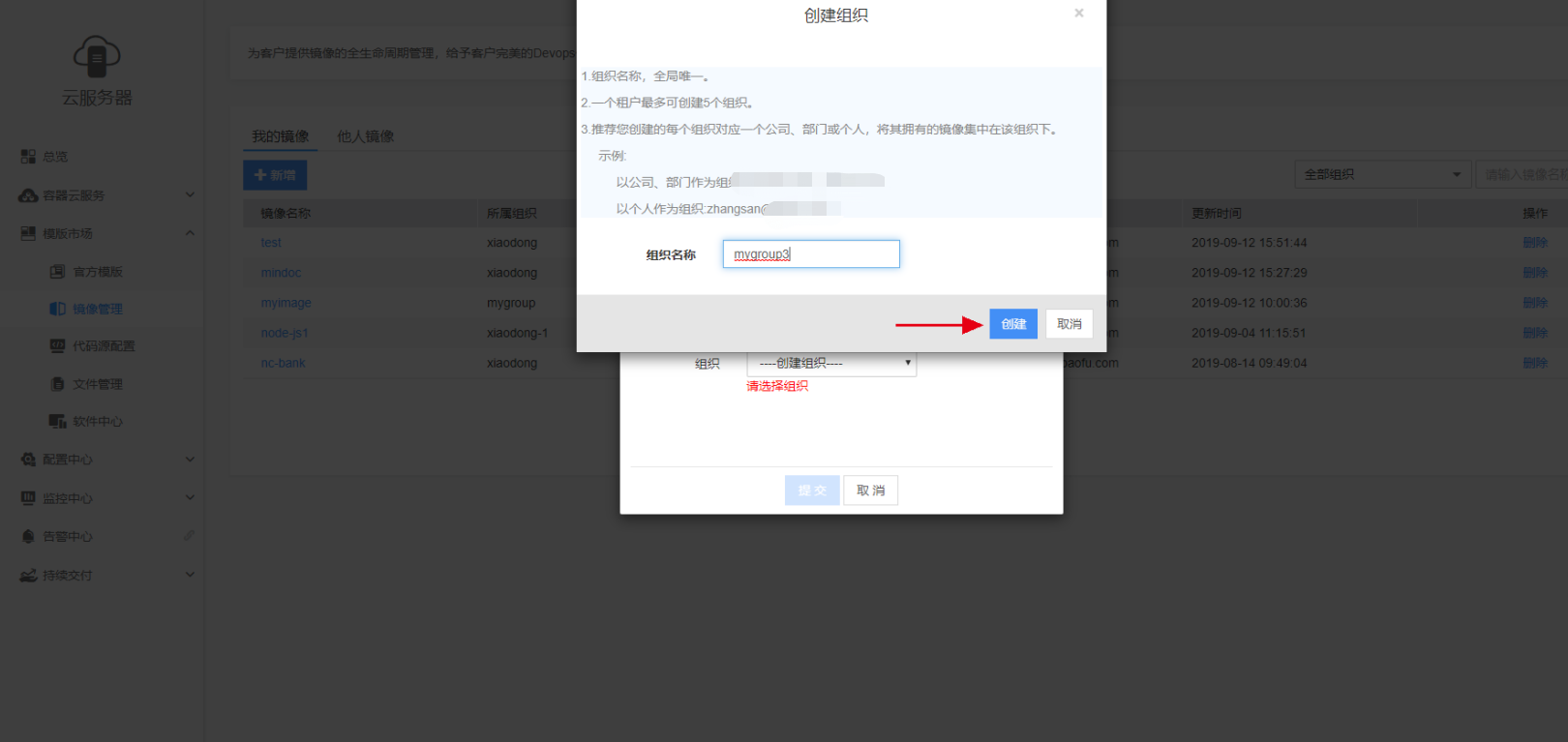Viewport: 1568px width, 742px height.
Task: Click the 官方模版 sidebar icon
Action: coord(58,272)
